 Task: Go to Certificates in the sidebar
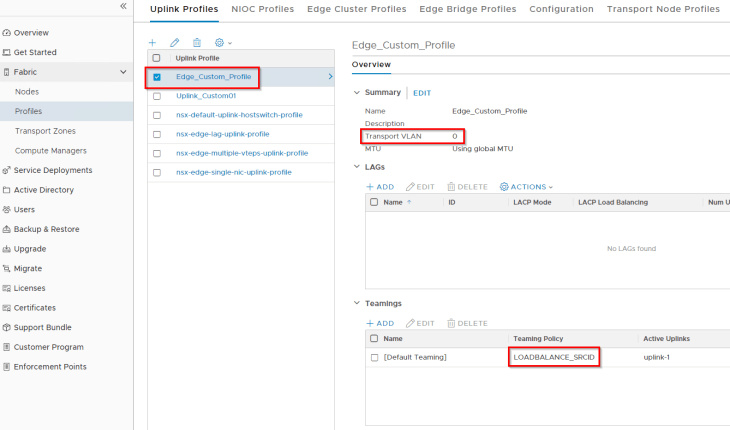pyautogui.click(x=34, y=308)
